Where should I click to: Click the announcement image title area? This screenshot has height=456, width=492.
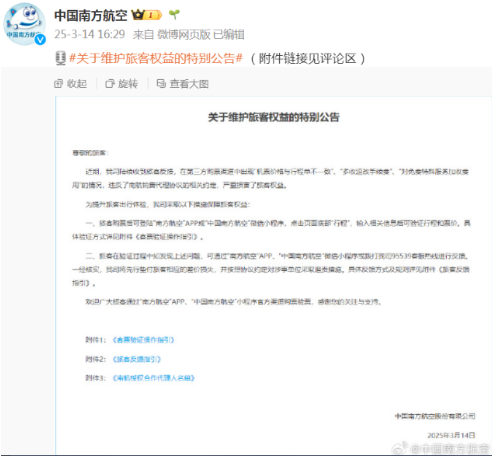tap(274, 117)
